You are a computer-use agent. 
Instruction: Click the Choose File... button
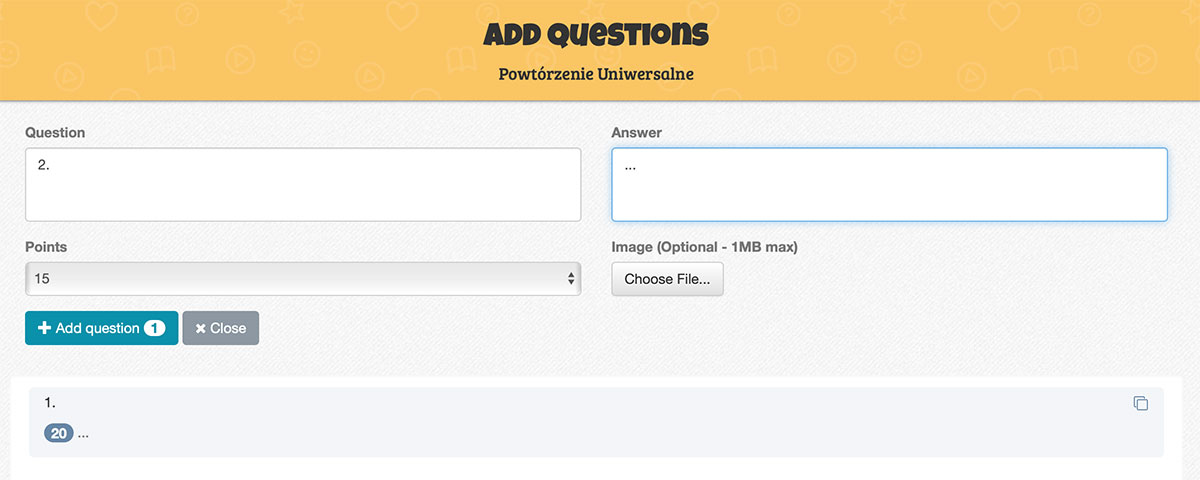point(667,279)
